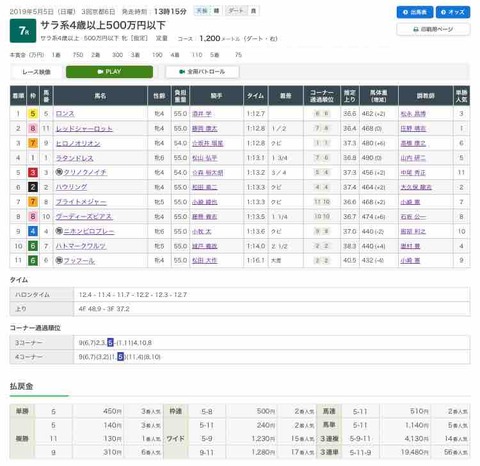The image size is (480, 466).
Task: Open horse link フッフール
Action: (79, 260)
